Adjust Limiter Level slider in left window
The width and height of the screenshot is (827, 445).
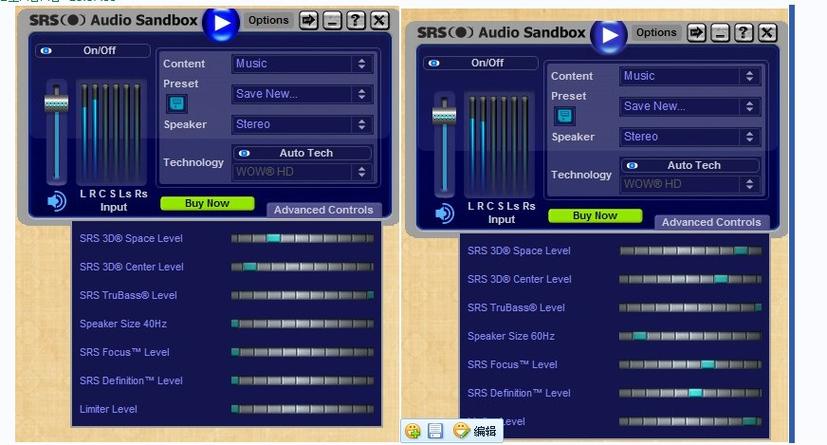(x=302, y=409)
